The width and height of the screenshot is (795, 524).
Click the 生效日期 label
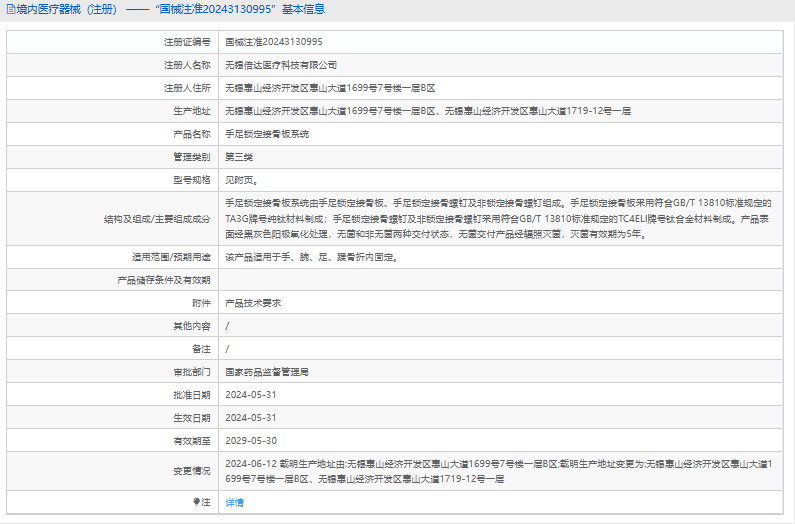tap(192, 418)
